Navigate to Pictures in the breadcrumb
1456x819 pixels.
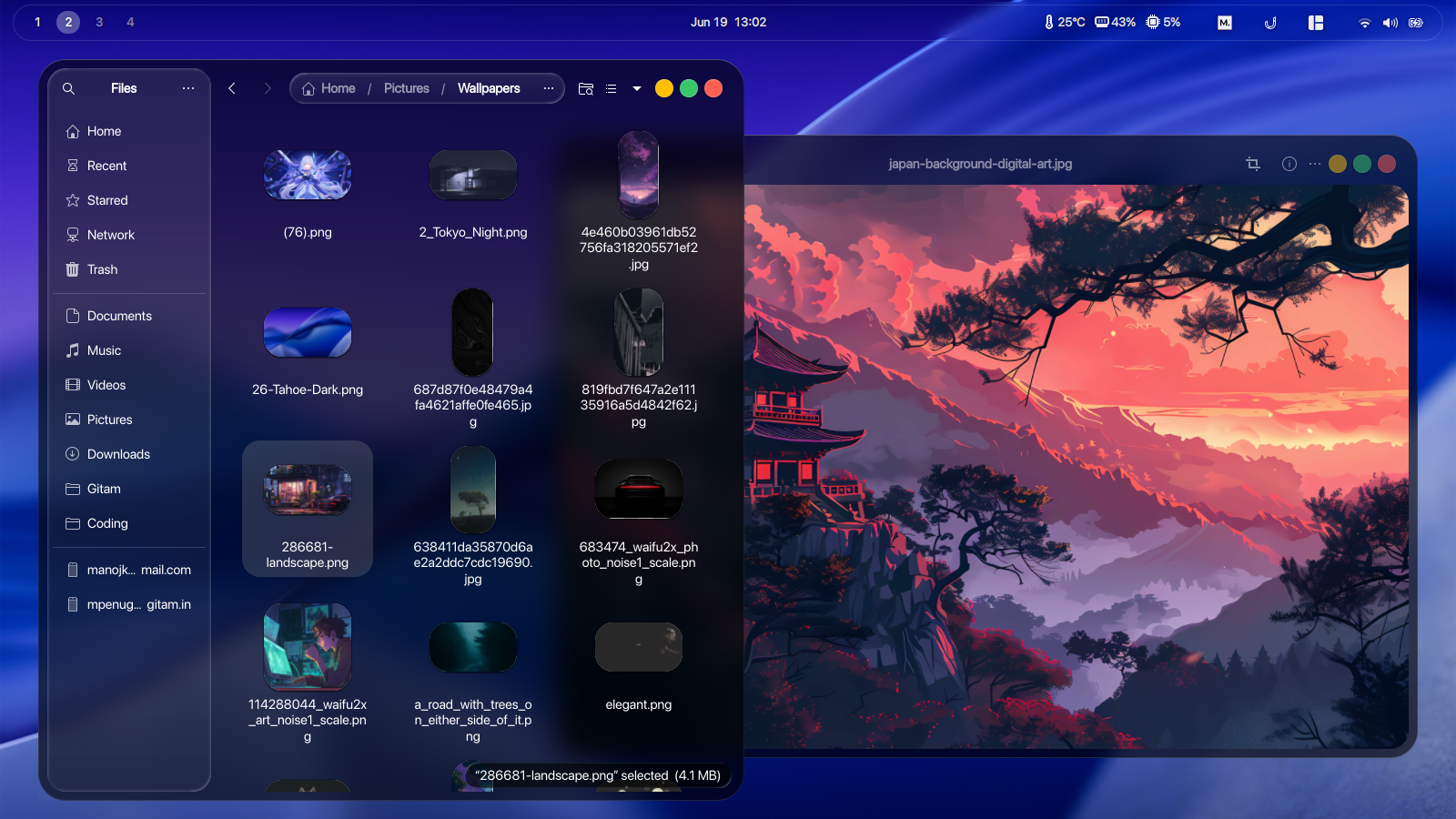[x=406, y=88]
